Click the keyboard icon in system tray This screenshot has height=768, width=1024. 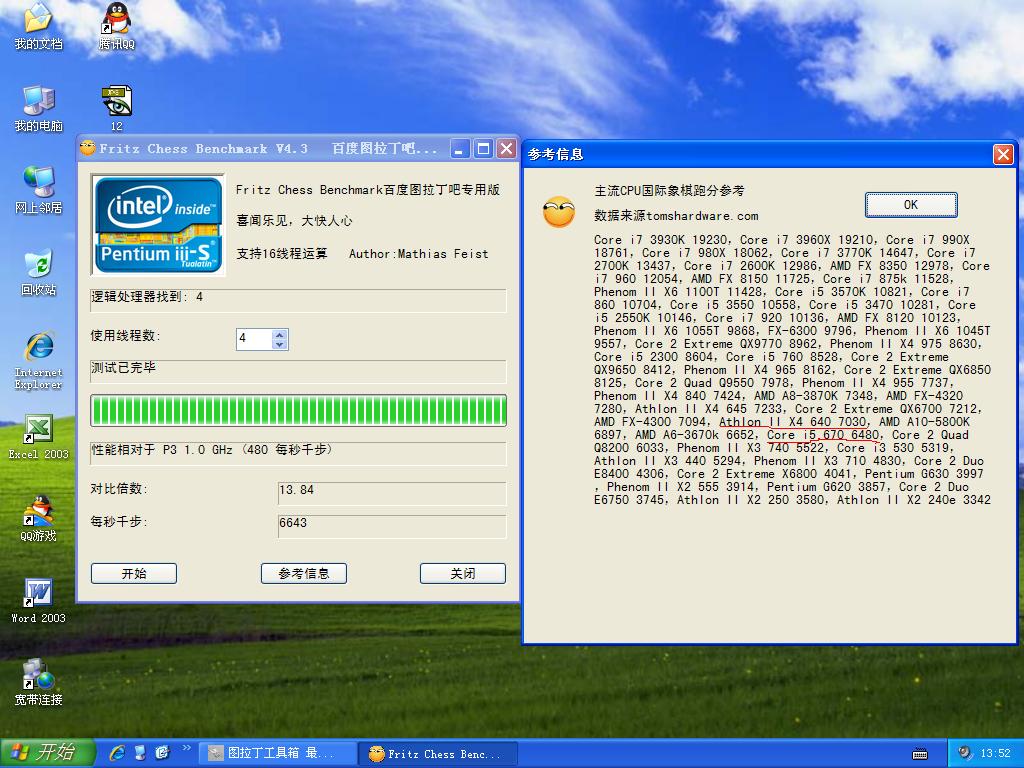[x=920, y=754]
